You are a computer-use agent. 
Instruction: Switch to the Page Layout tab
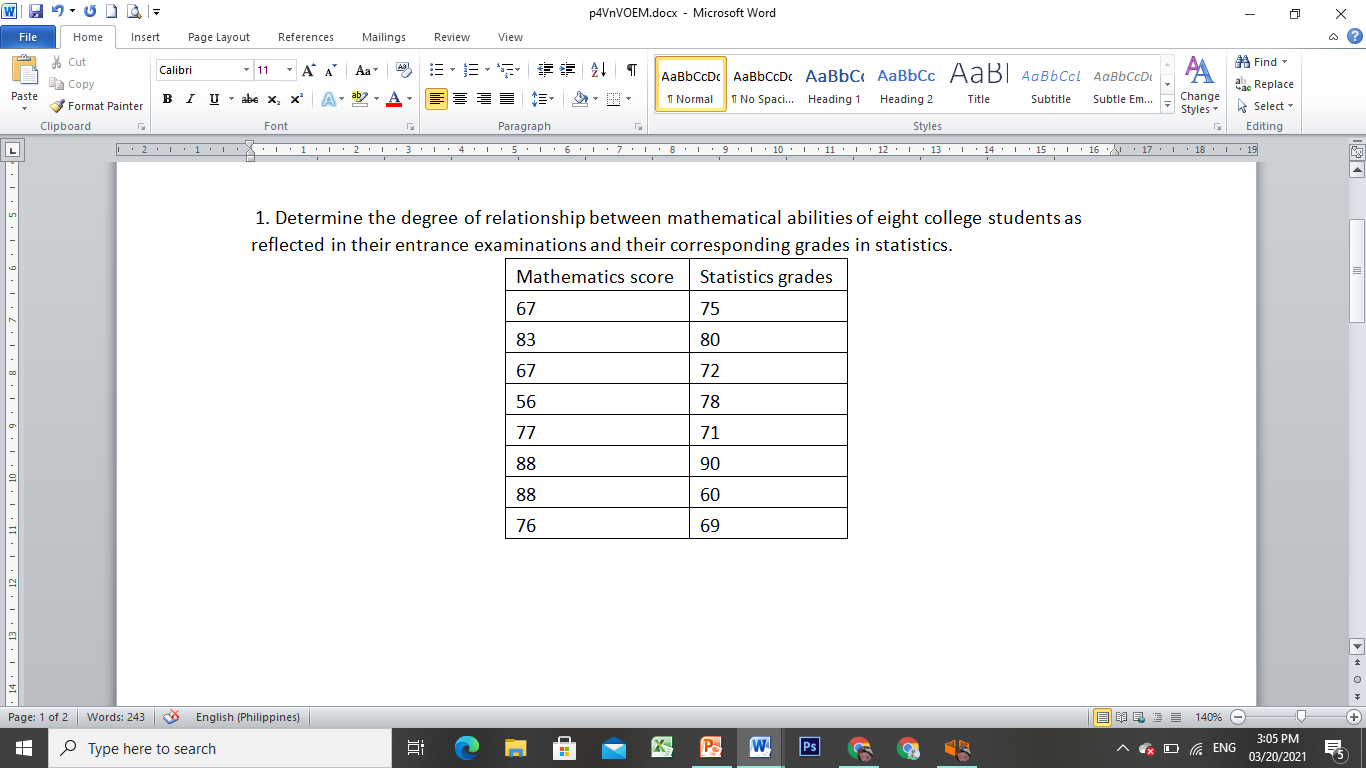pos(219,37)
